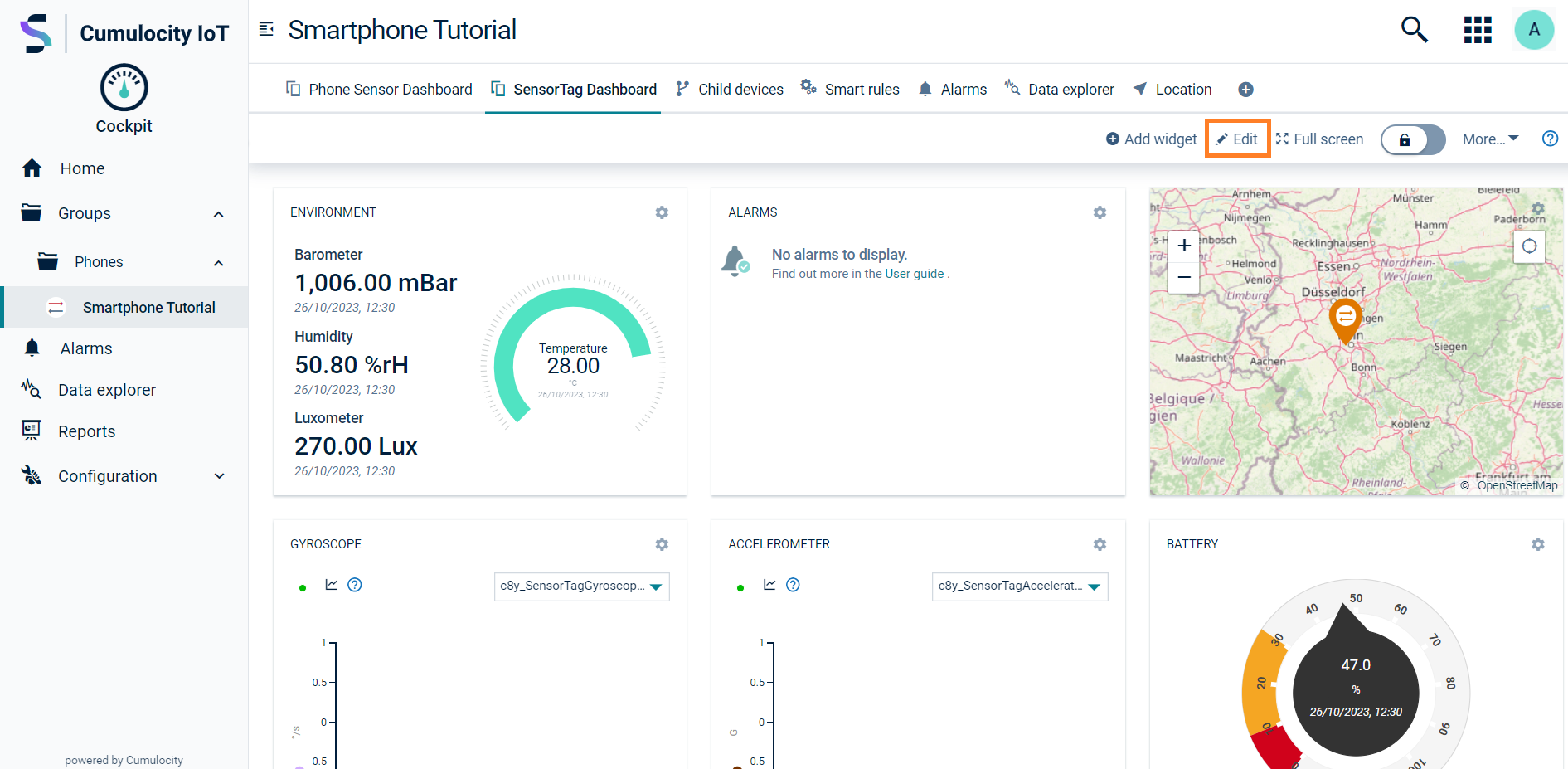Click Gyroscope chart display icon

pos(332,585)
